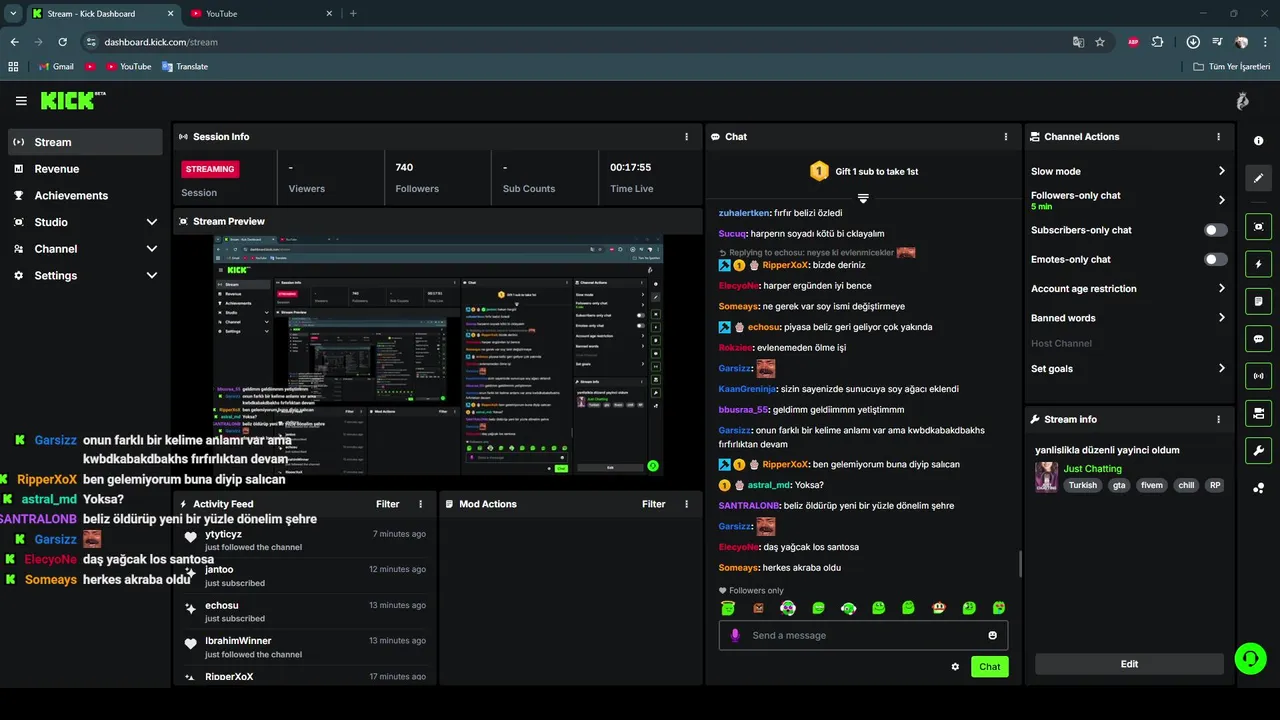
Task: Open the Translate bookmark
Action: [184, 67]
